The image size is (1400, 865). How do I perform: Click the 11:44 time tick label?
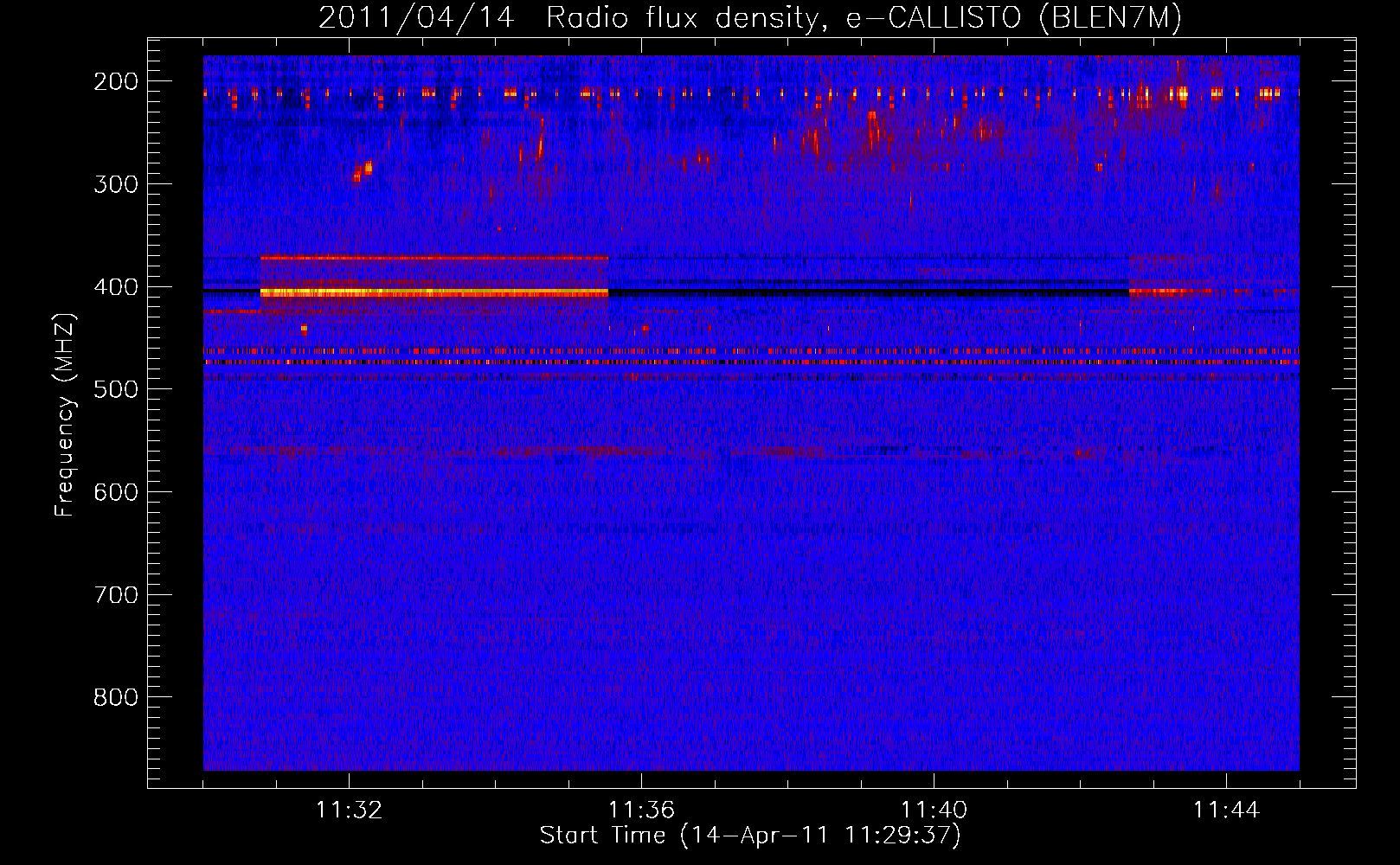[x=1226, y=810]
